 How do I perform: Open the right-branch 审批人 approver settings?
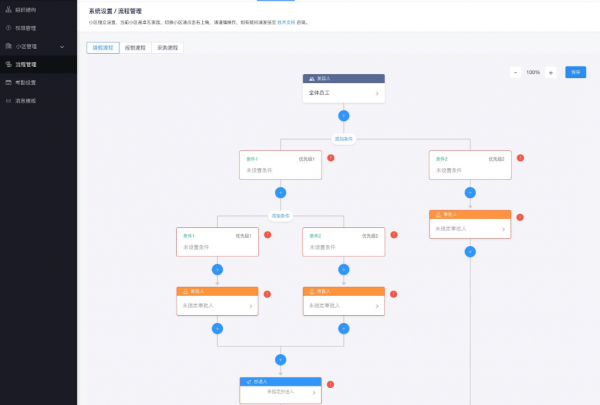pyautogui.click(x=470, y=229)
